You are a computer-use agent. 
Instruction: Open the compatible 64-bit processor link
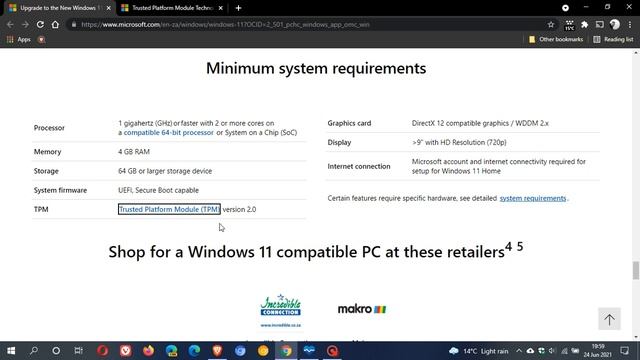pos(169,133)
